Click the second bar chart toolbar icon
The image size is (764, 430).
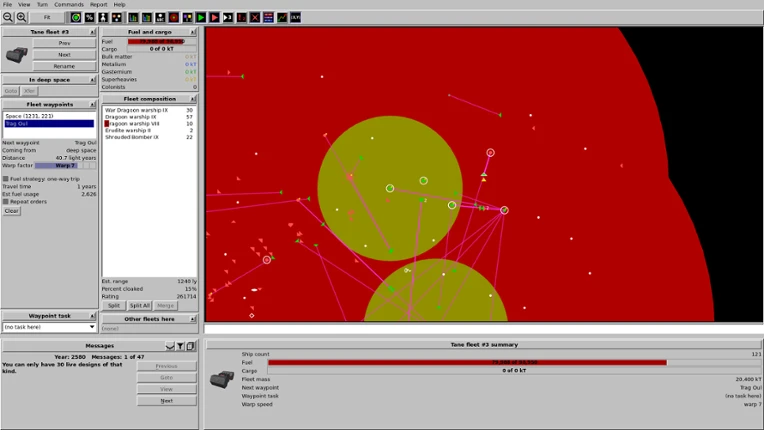click(x=147, y=18)
